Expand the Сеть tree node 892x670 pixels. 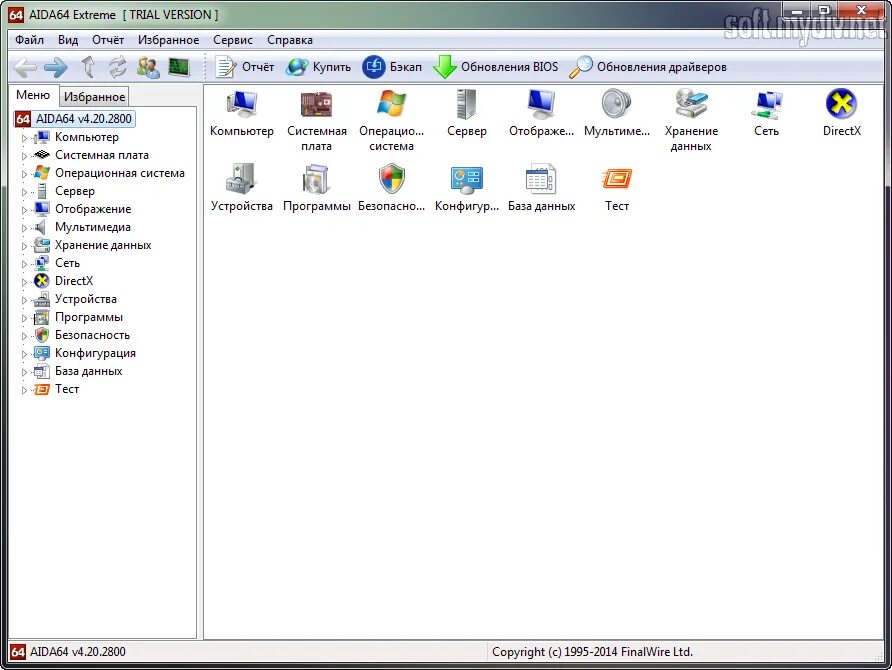24,264
